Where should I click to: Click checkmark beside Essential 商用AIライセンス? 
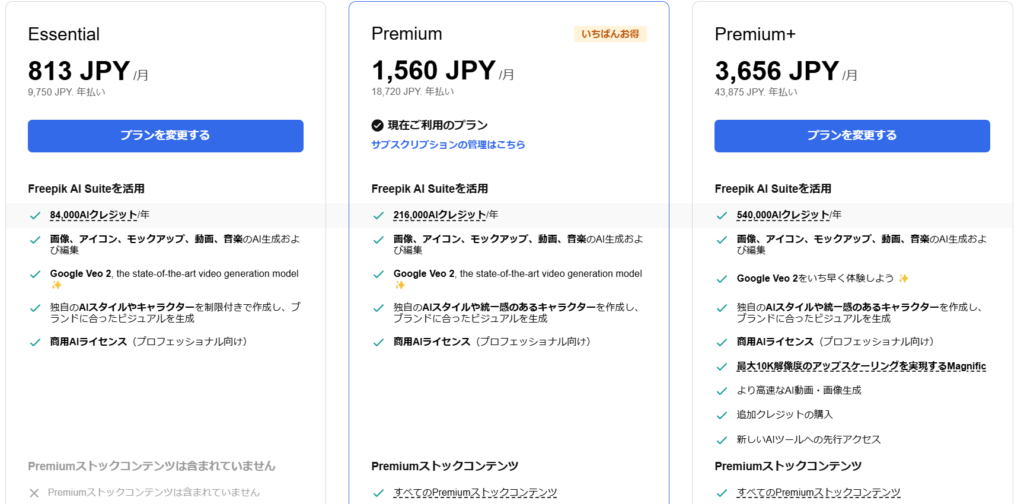point(35,342)
